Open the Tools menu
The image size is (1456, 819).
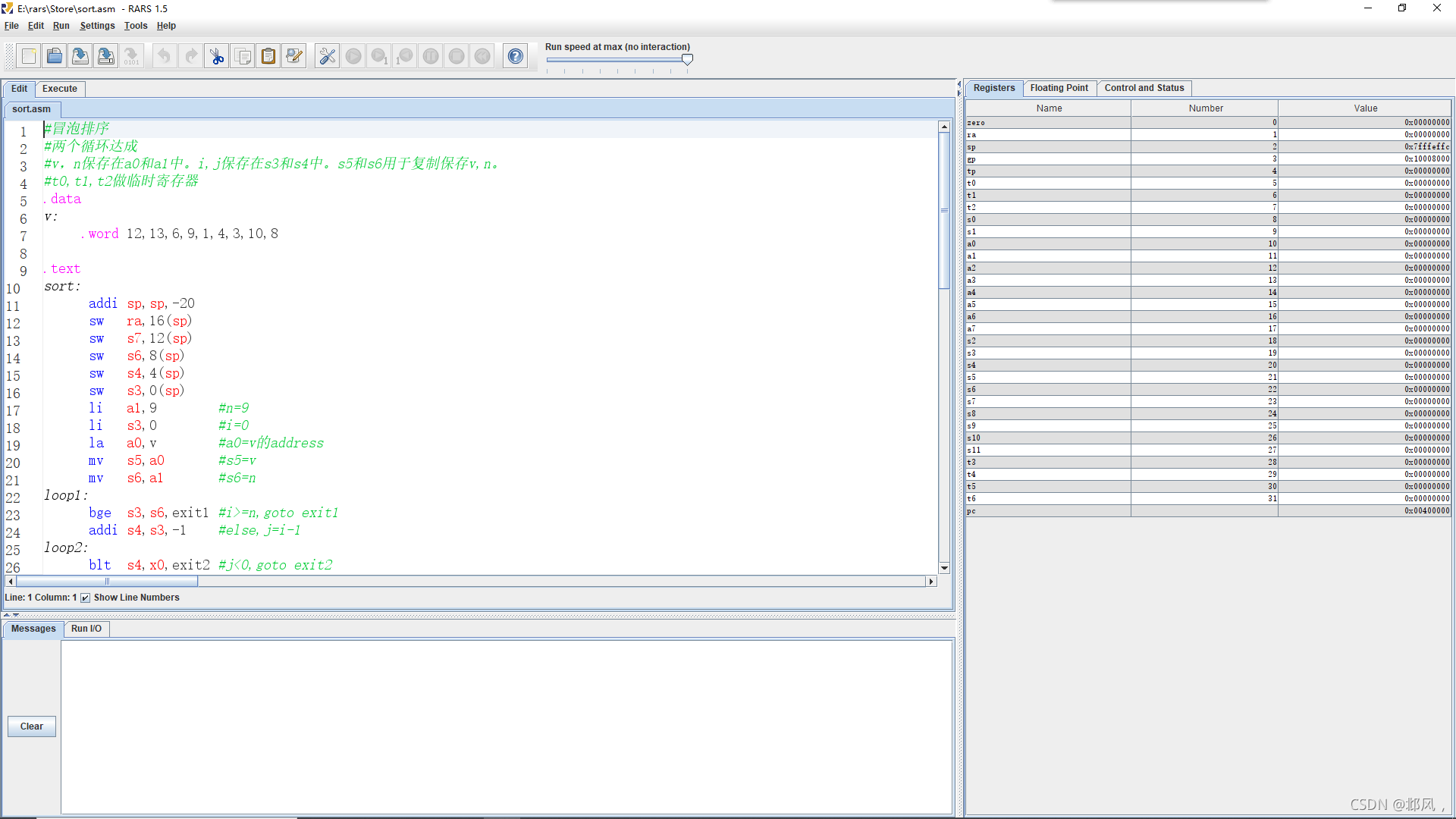click(x=136, y=26)
